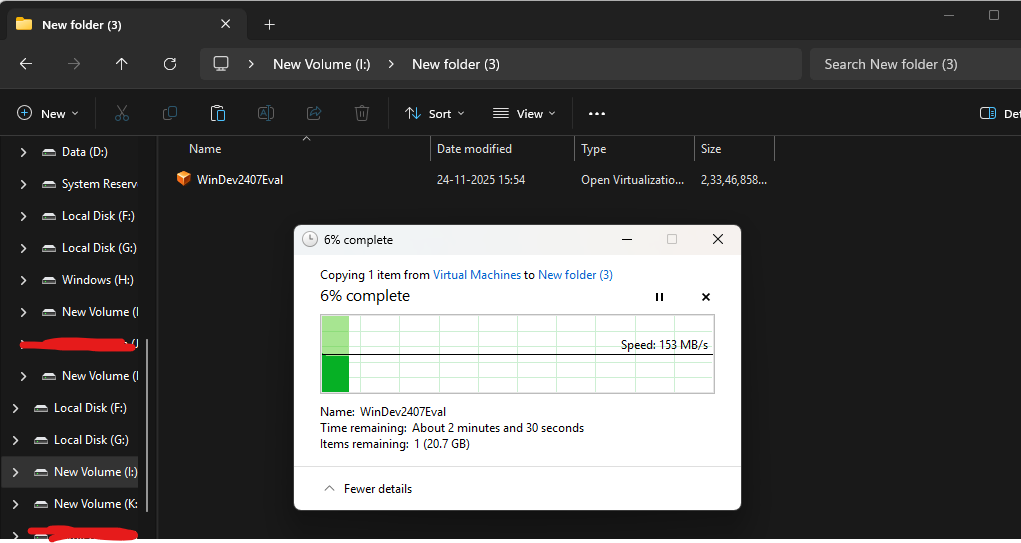Open the Sort dropdown menu
This screenshot has height=543, width=1021.
[435, 114]
